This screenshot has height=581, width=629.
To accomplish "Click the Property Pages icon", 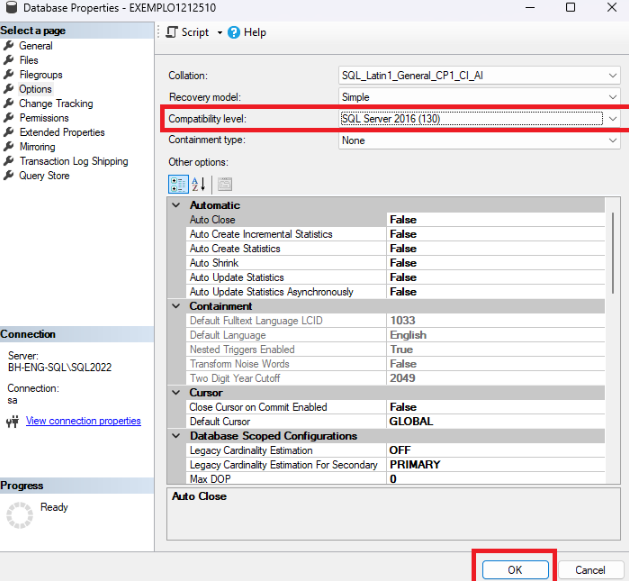I will 225,185.
